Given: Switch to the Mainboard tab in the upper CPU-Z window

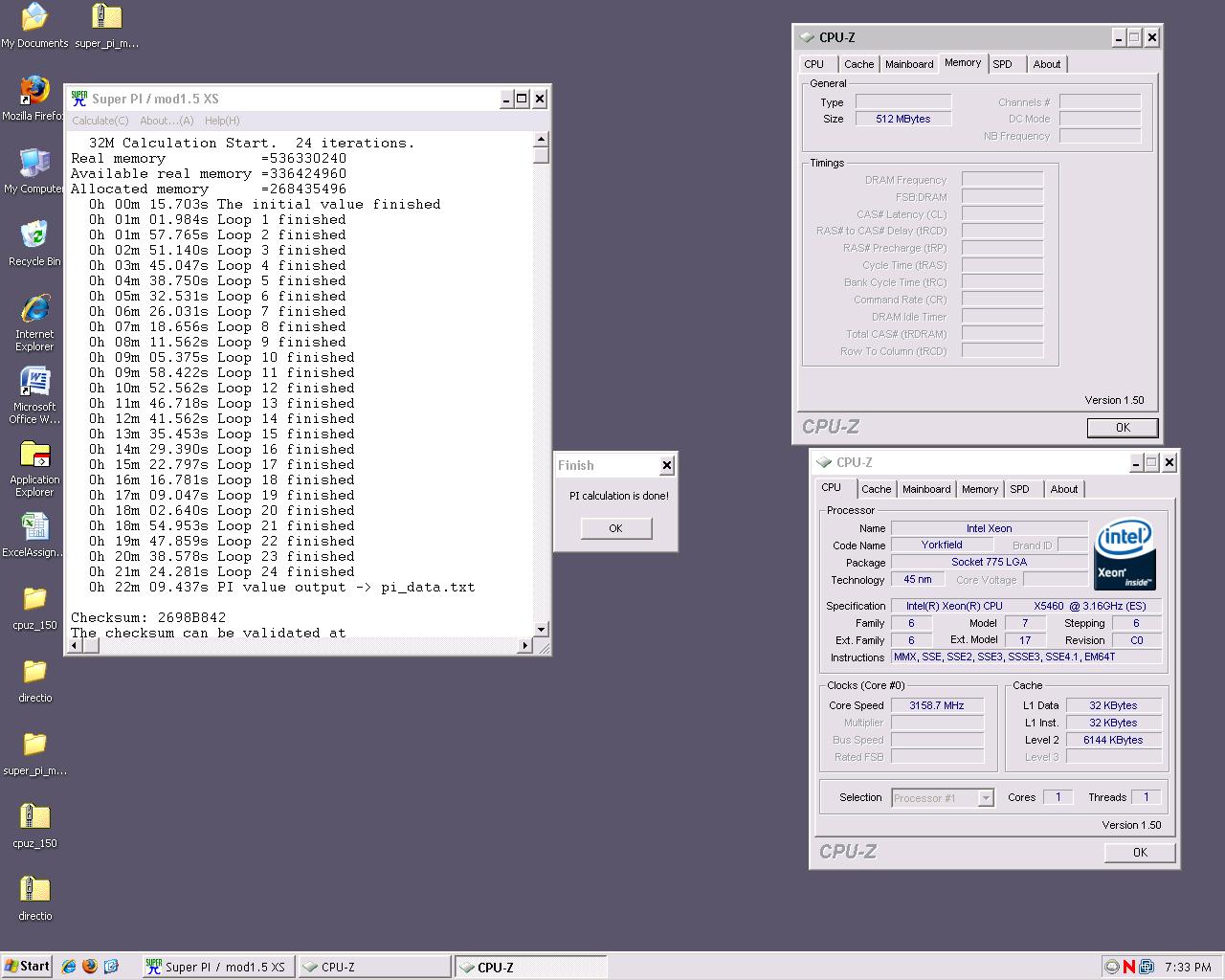Looking at the screenshot, I should 909,64.
